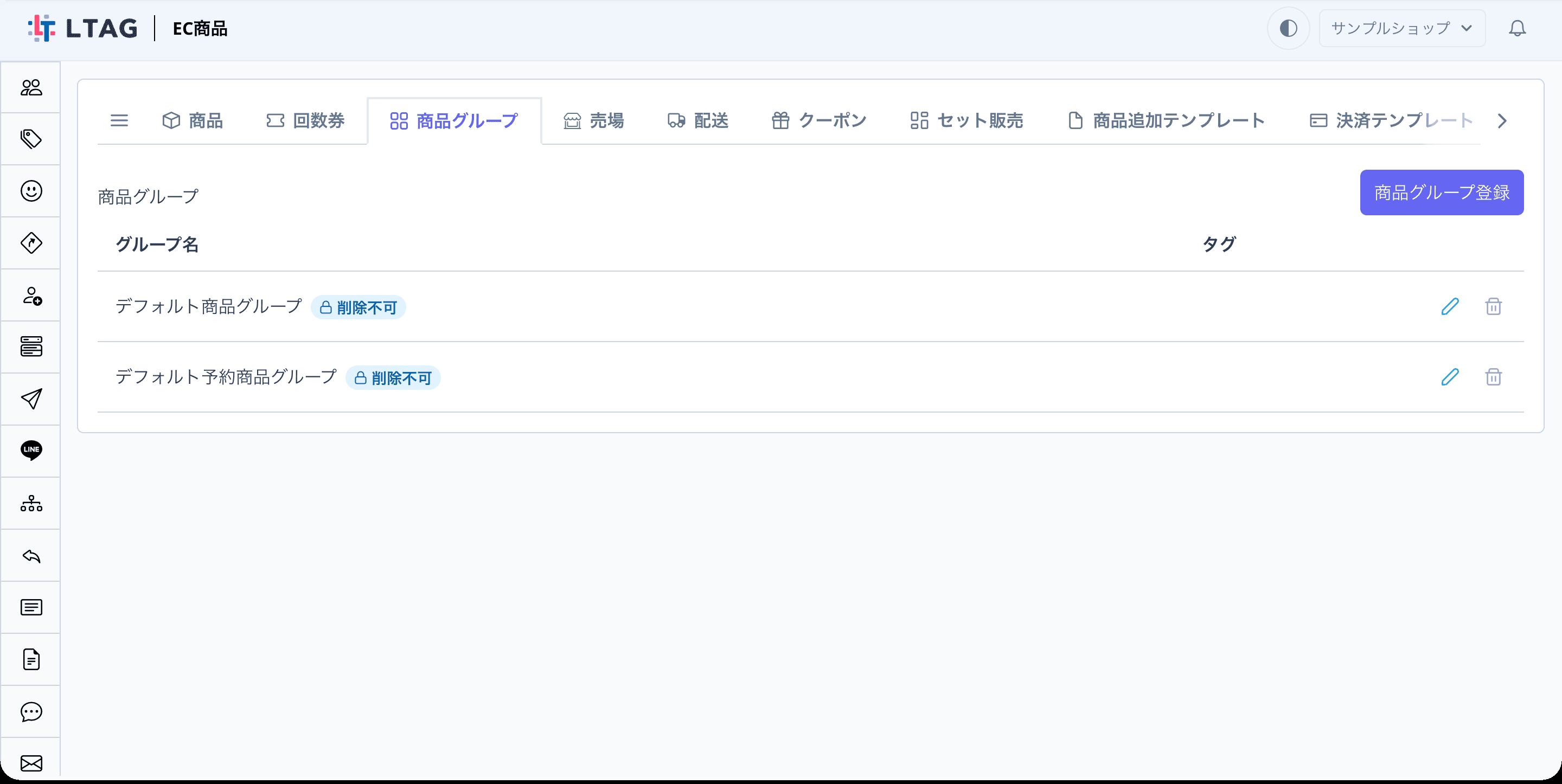Click 削除不可 badge on デフォルト商品グループ
The height and width of the screenshot is (784, 1562).
(x=359, y=307)
